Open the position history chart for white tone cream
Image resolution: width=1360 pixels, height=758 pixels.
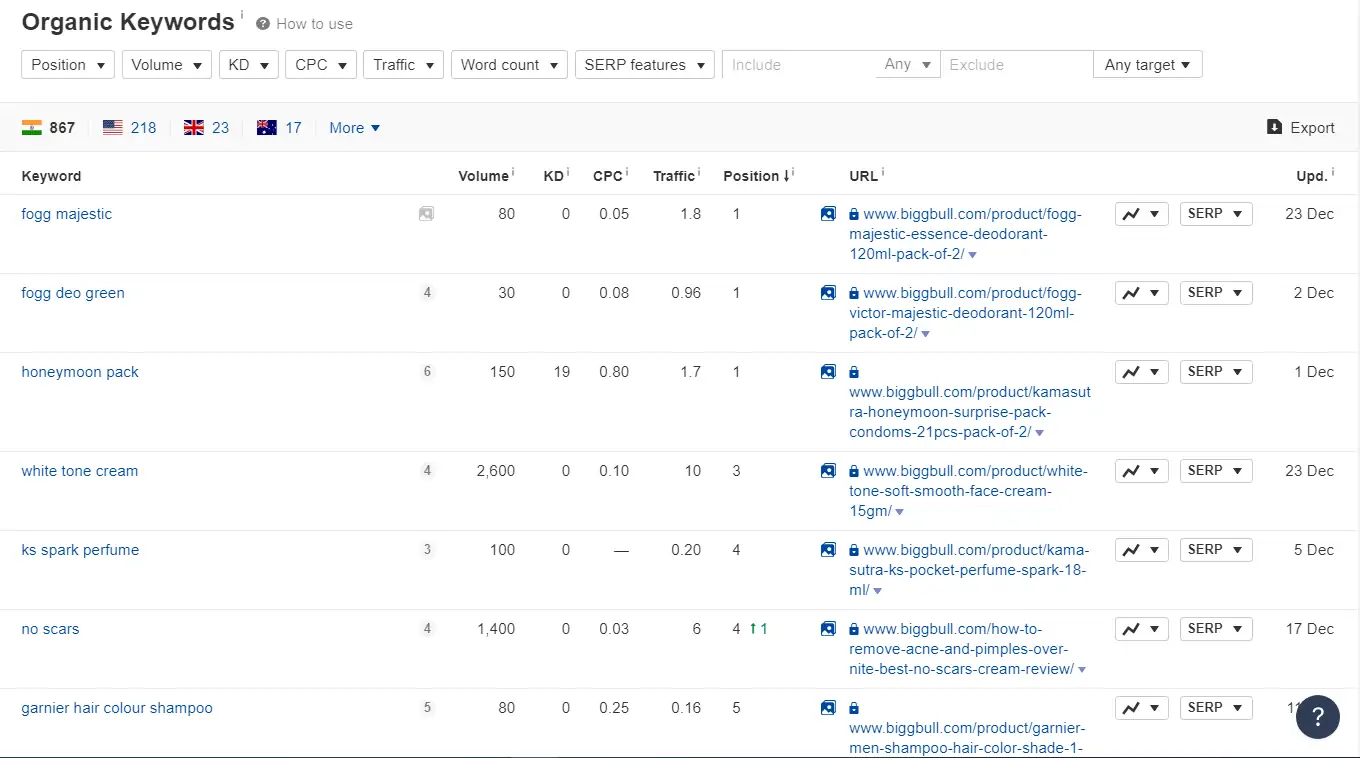tap(1141, 471)
